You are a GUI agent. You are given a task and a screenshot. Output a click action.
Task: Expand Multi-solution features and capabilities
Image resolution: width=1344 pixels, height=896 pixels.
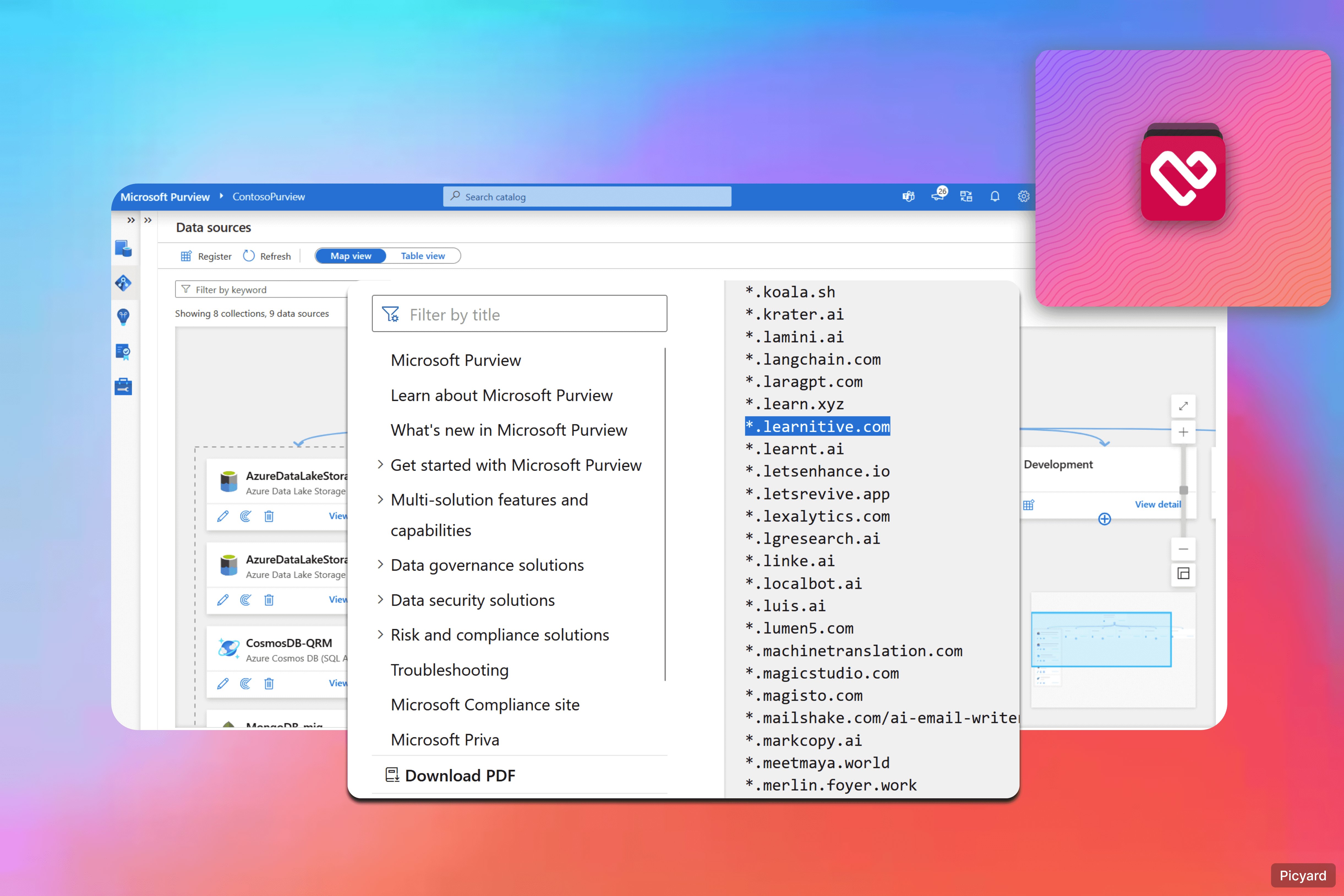coord(381,499)
